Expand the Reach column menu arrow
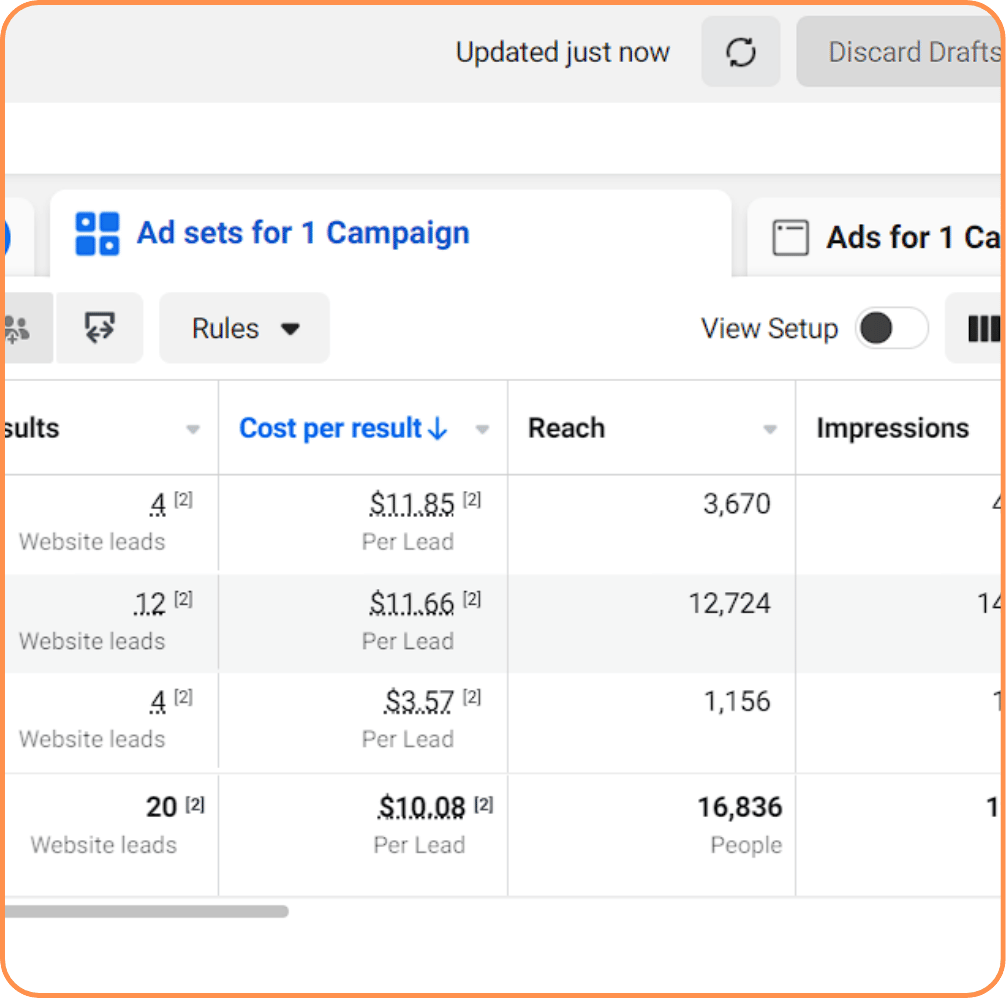The height and width of the screenshot is (998, 1008). click(x=770, y=430)
